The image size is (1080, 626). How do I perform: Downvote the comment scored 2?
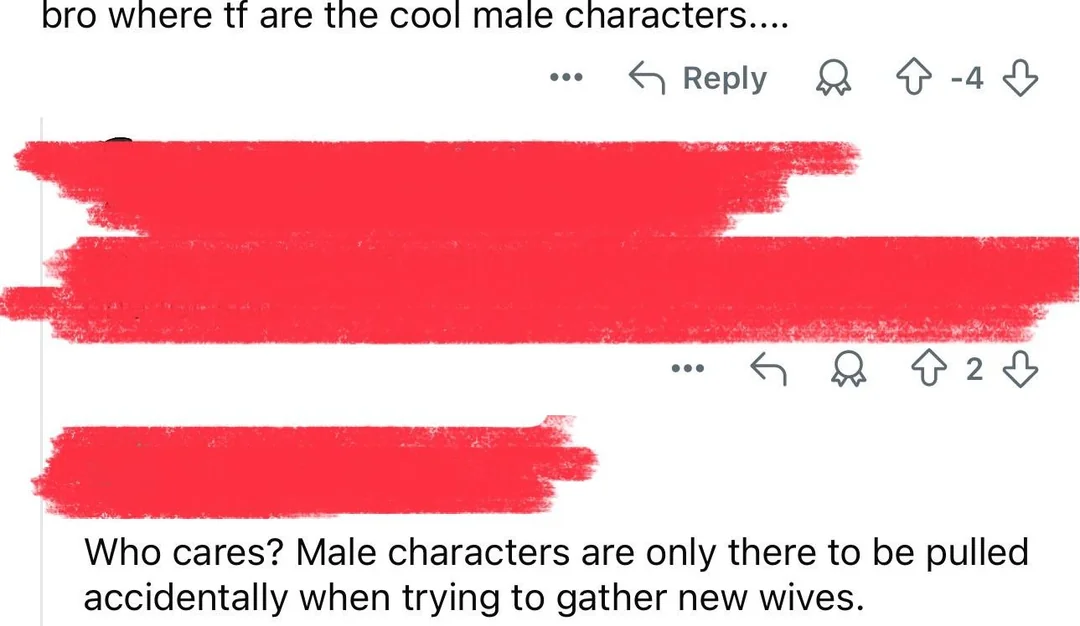pos(1020,369)
